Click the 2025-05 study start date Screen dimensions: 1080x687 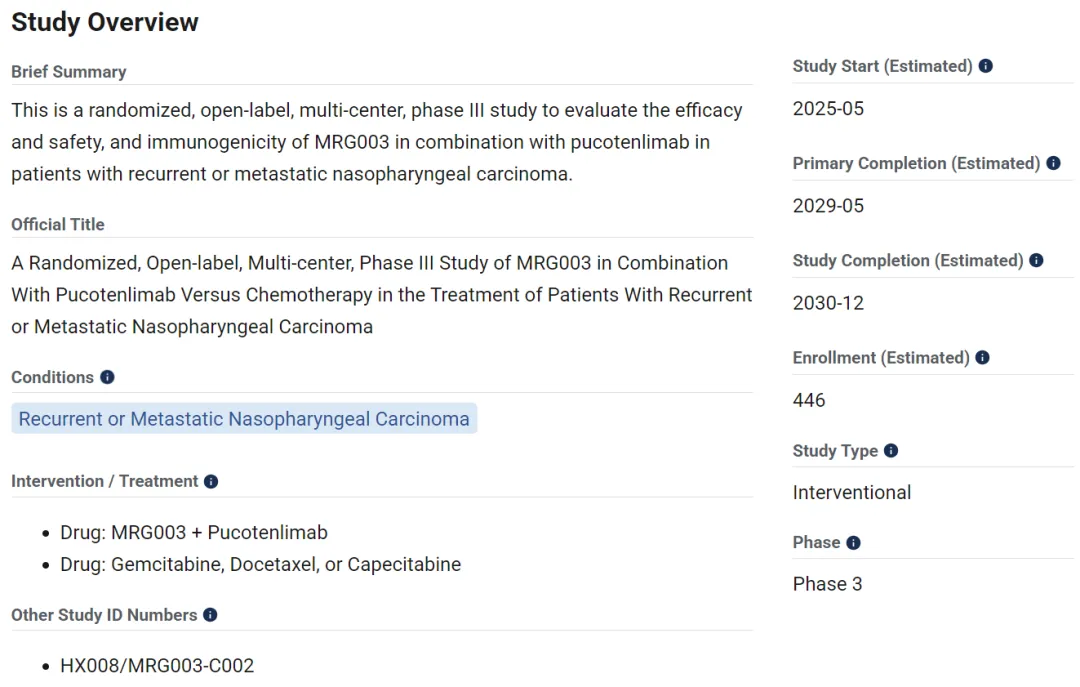[828, 108]
